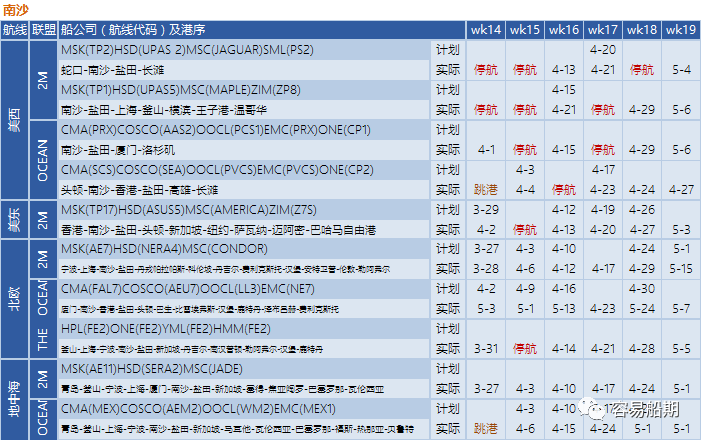Screen dimensions: 702x441
Task: Click the 5-24 date in wk18
Action: 642,309
